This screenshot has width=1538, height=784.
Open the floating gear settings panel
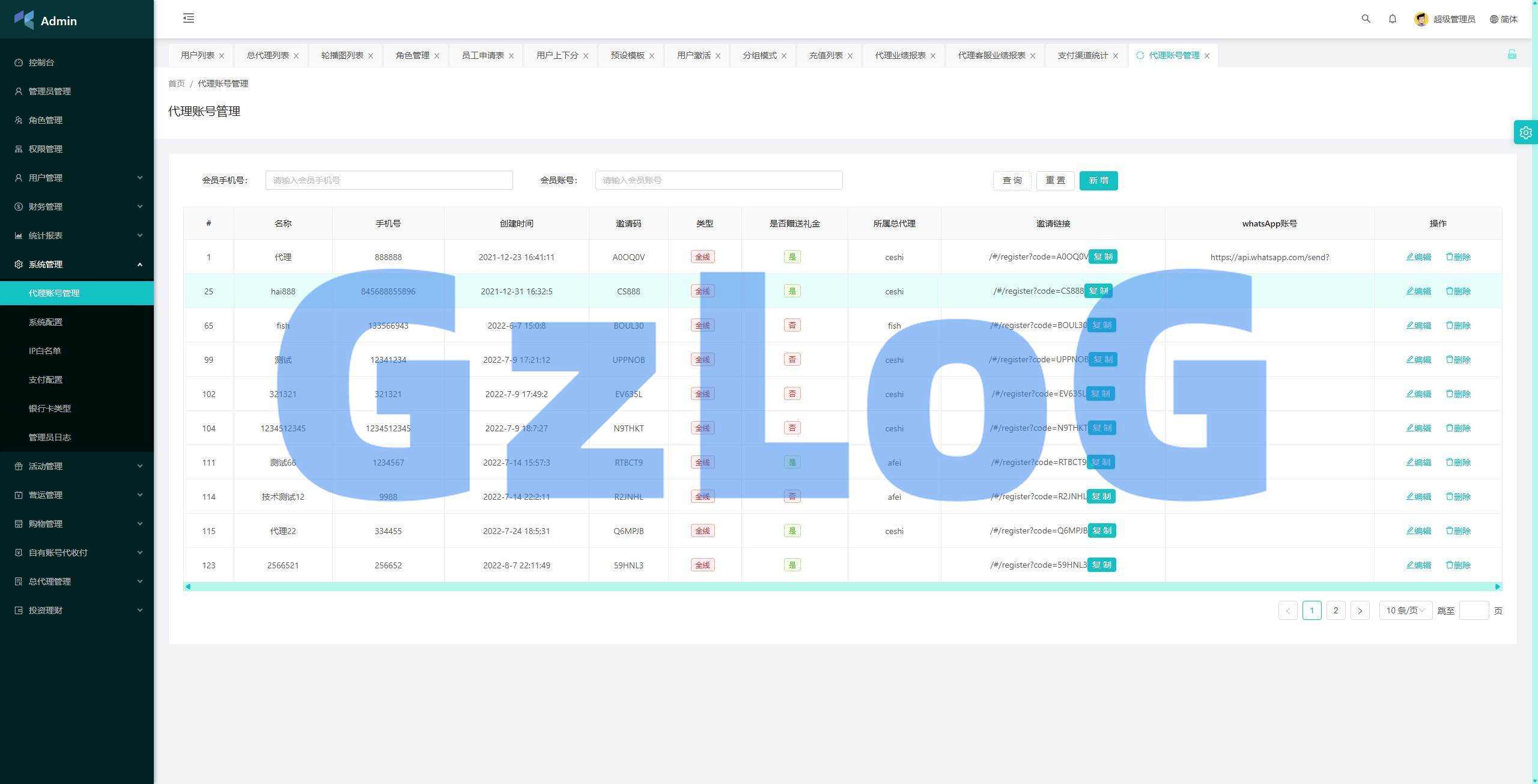(1525, 132)
